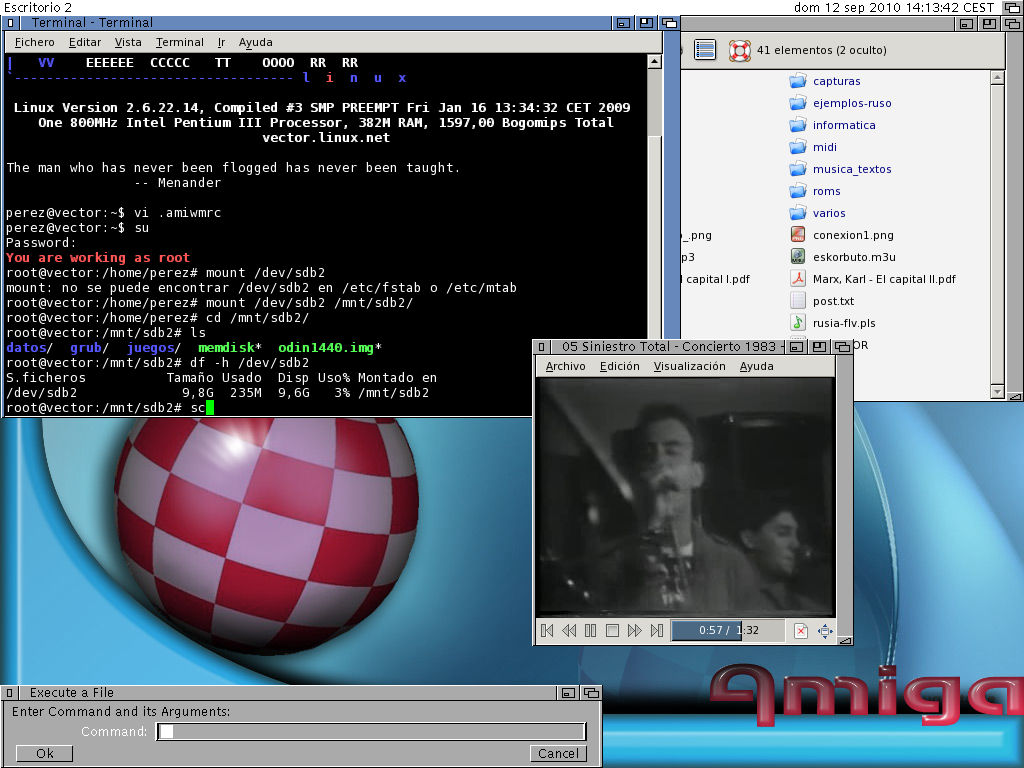Viewport: 1024px width, 768px height.
Task: Click the video player depth gadget
Action: click(x=842, y=347)
